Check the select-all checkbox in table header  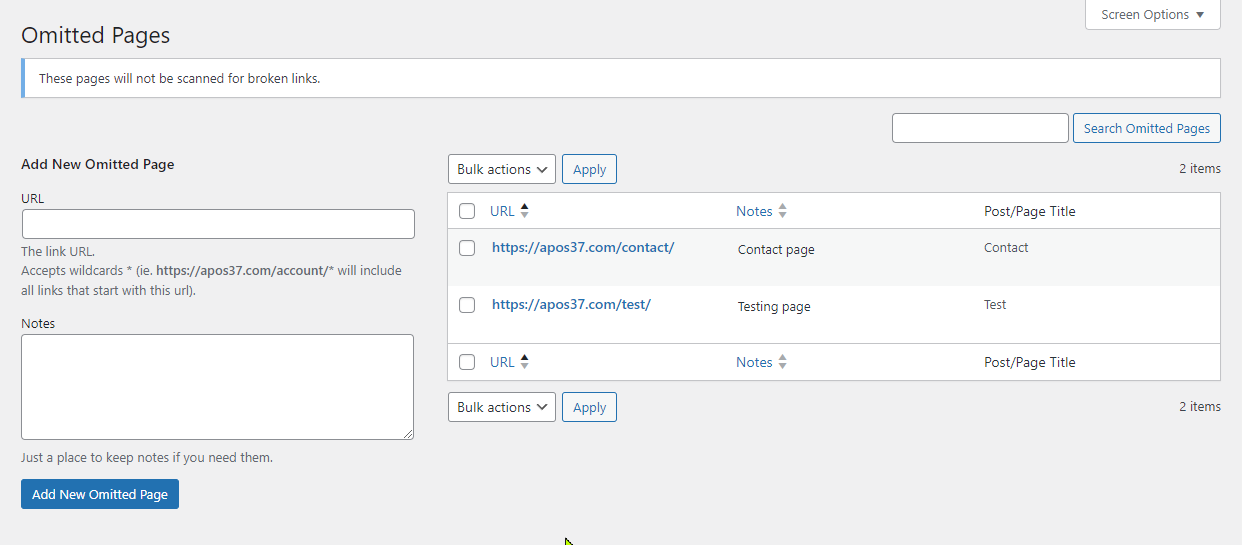point(467,211)
